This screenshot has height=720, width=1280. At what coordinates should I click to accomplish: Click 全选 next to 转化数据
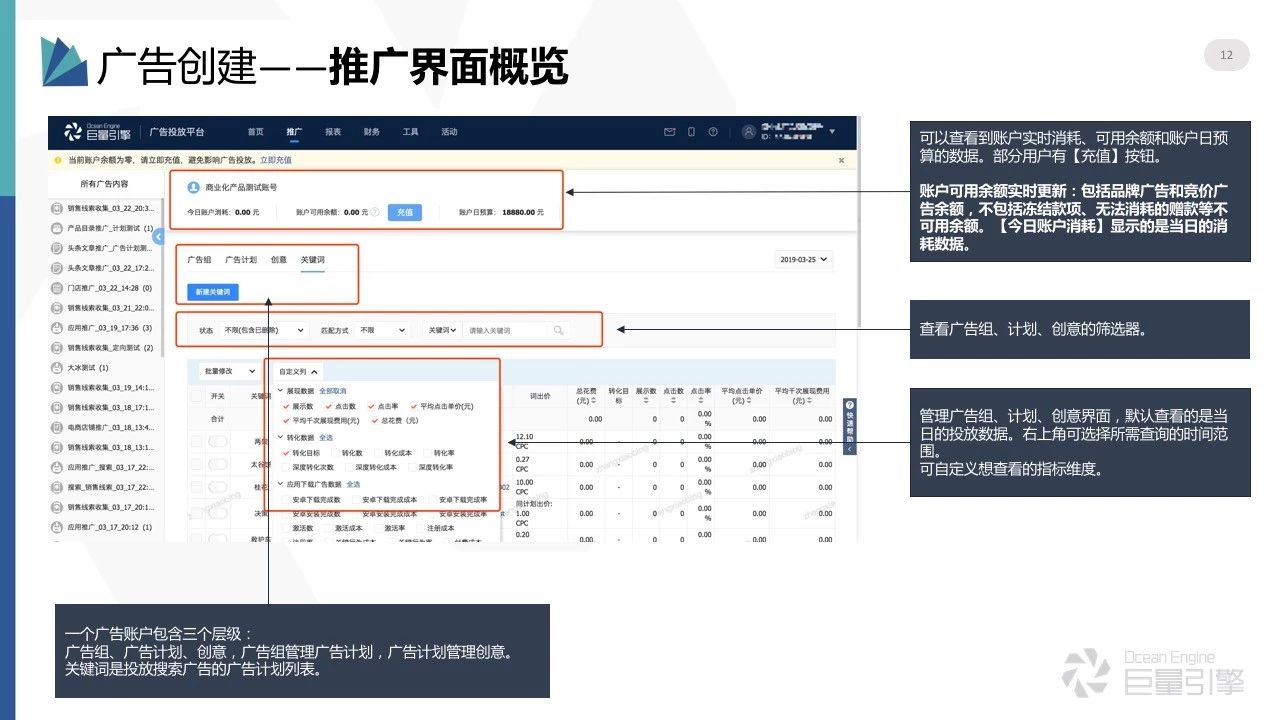326,437
